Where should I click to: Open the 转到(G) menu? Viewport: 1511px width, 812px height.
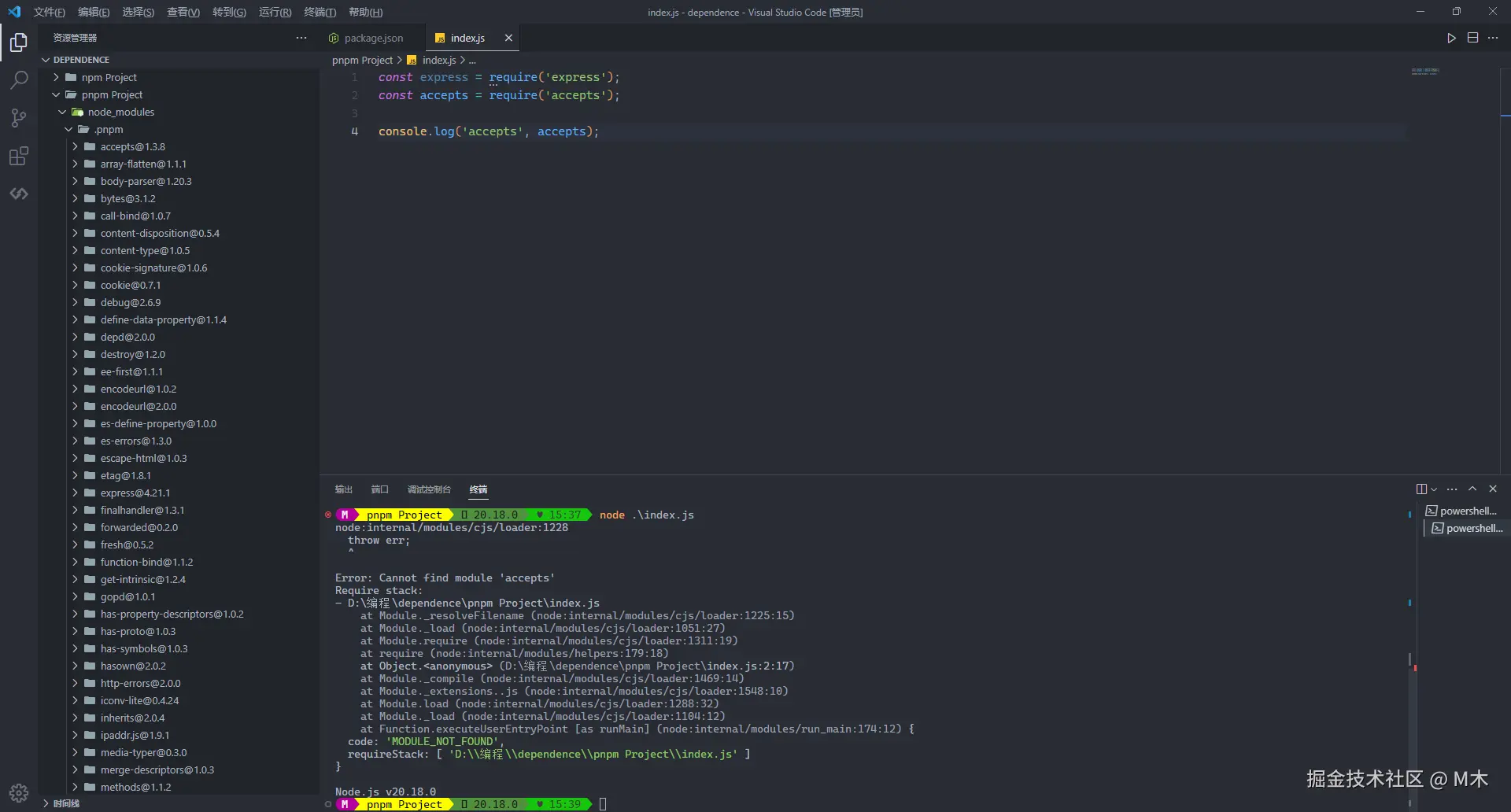point(229,12)
